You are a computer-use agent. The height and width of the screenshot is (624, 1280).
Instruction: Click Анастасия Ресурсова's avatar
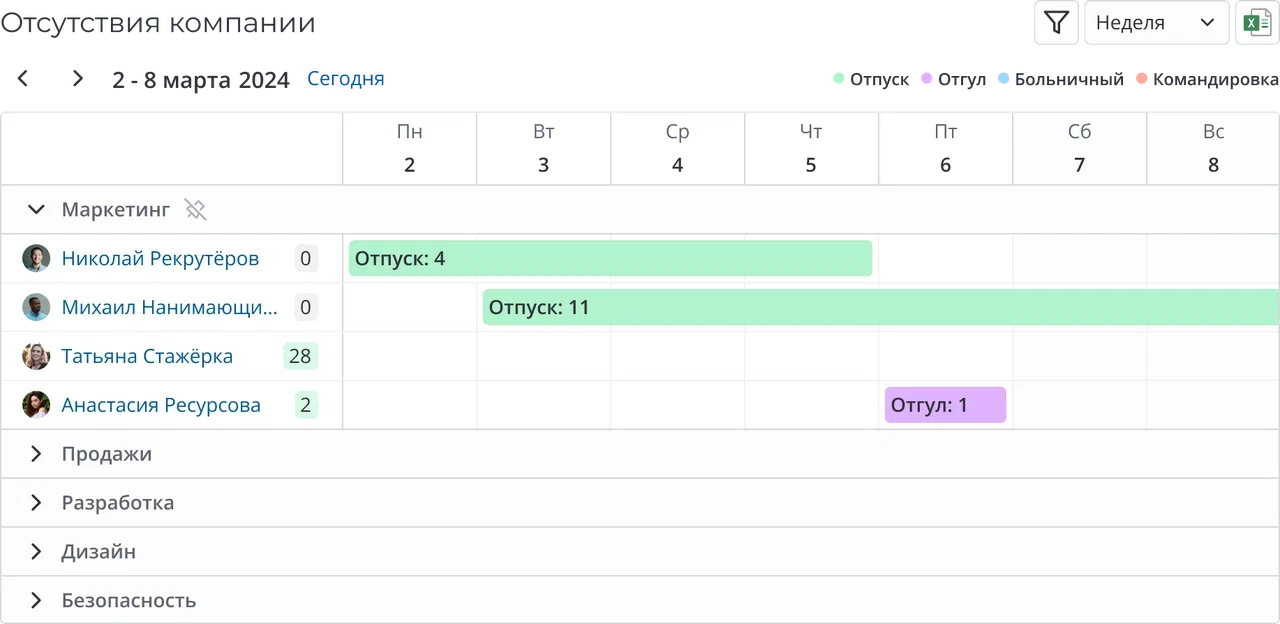[x=36, y=405]
